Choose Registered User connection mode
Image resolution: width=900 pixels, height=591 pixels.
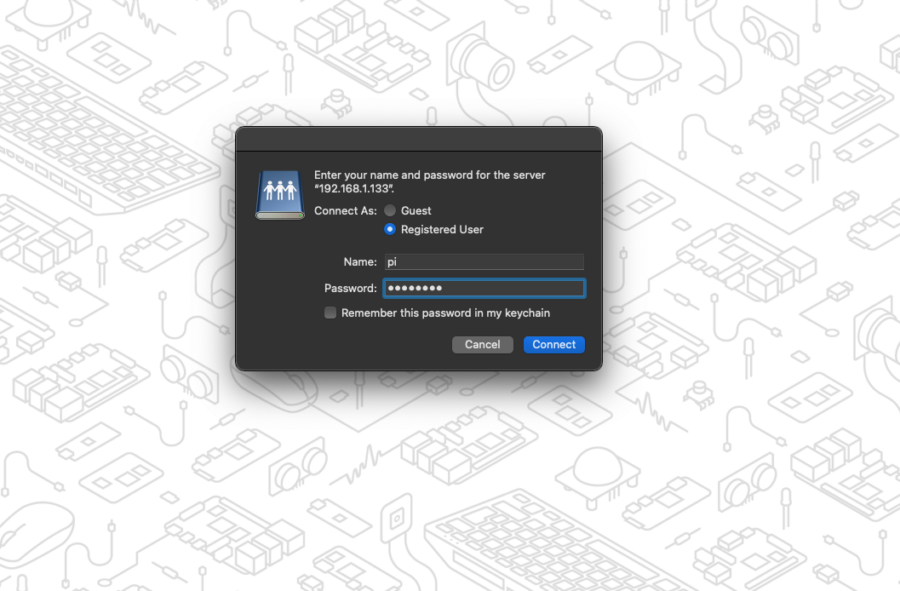pos(389,229)
